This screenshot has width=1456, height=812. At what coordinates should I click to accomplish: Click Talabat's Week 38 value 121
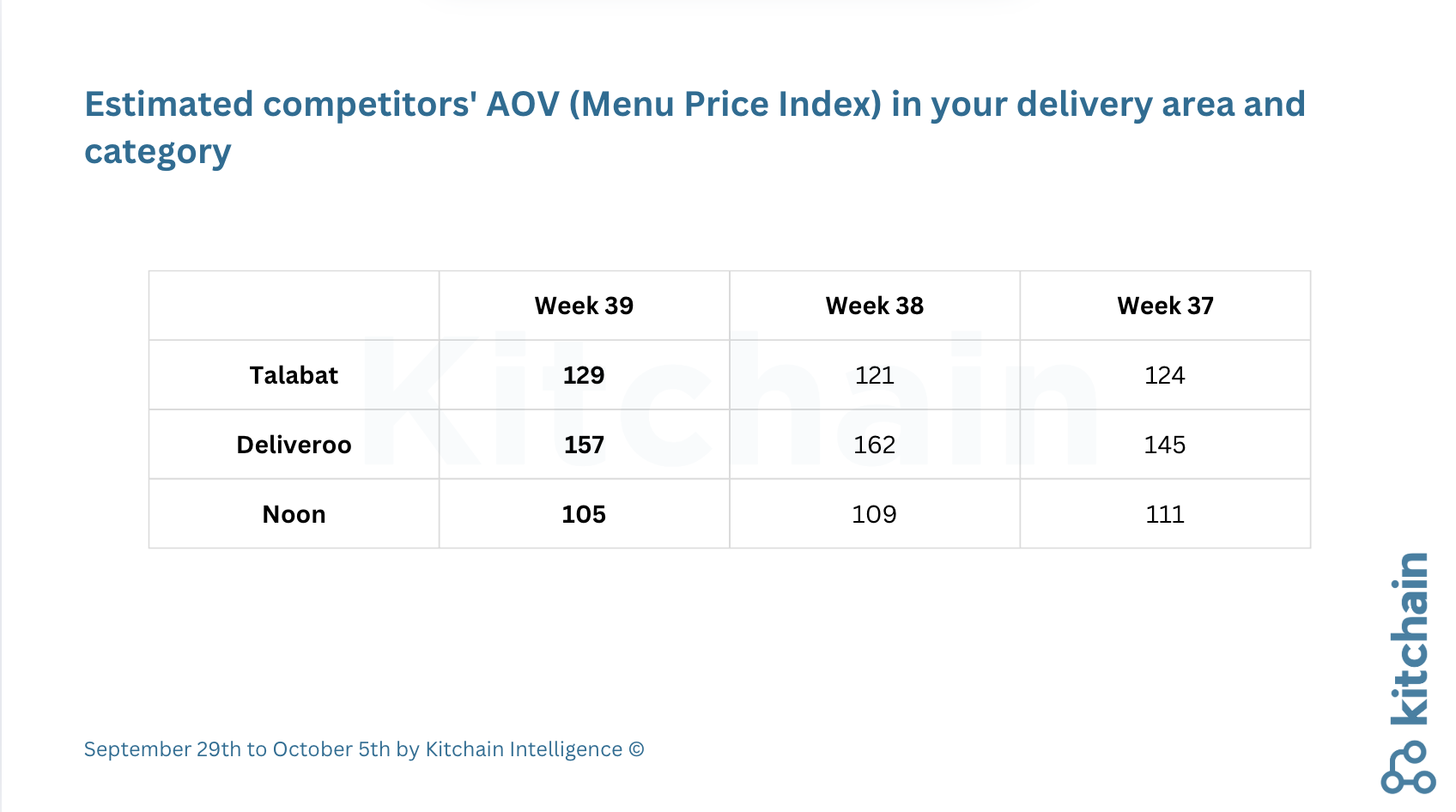tap(874, 375)
